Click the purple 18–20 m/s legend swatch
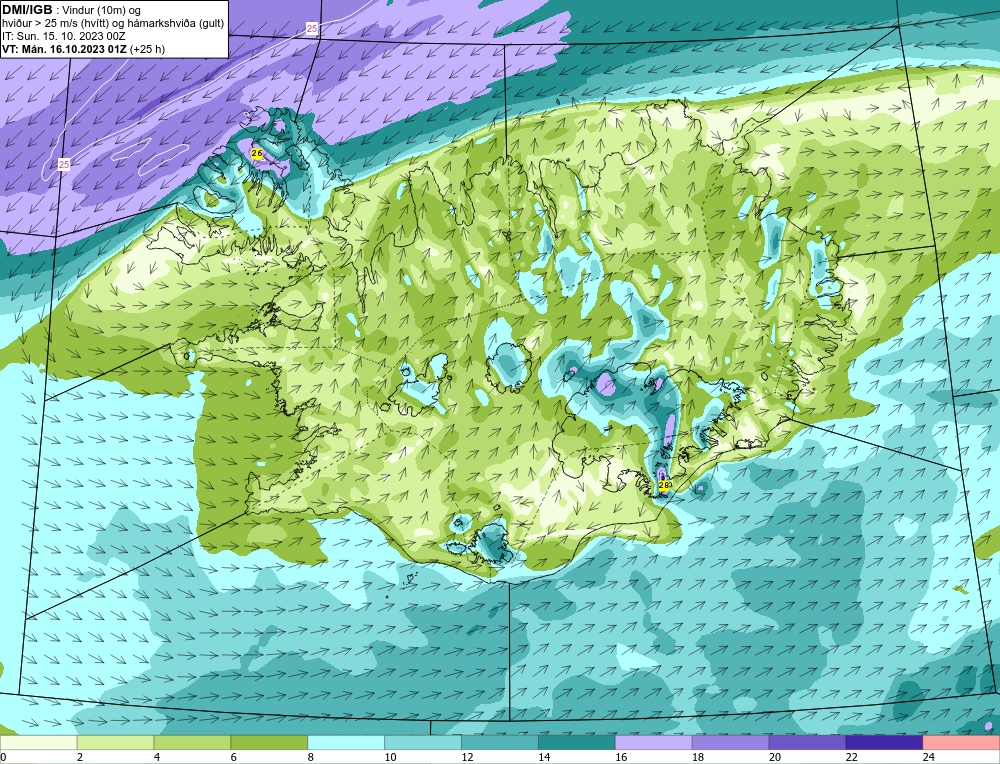This screenshot has width=1000, height=764. 730,743
